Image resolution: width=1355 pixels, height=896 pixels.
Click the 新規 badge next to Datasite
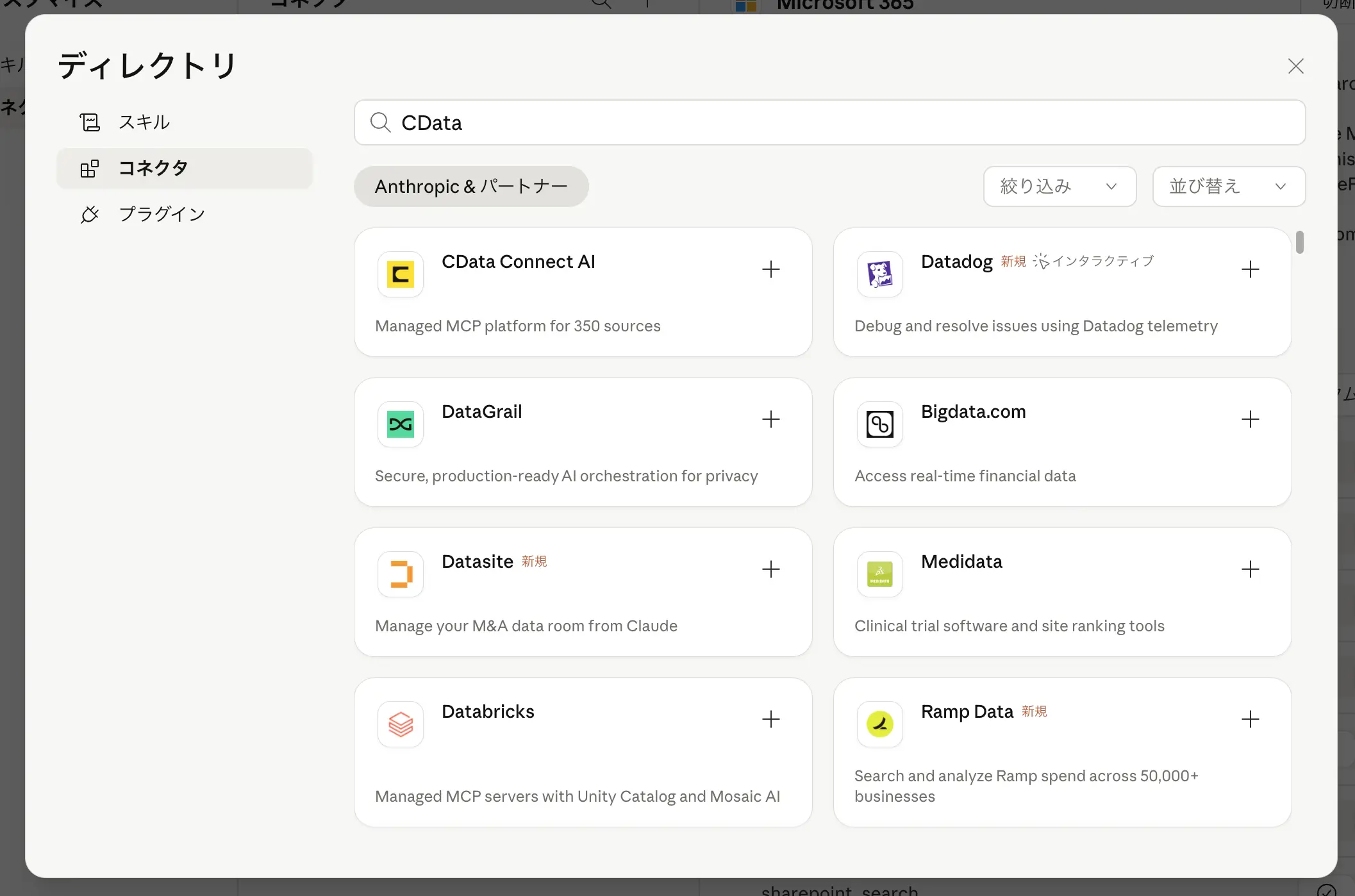pos(534,561)
